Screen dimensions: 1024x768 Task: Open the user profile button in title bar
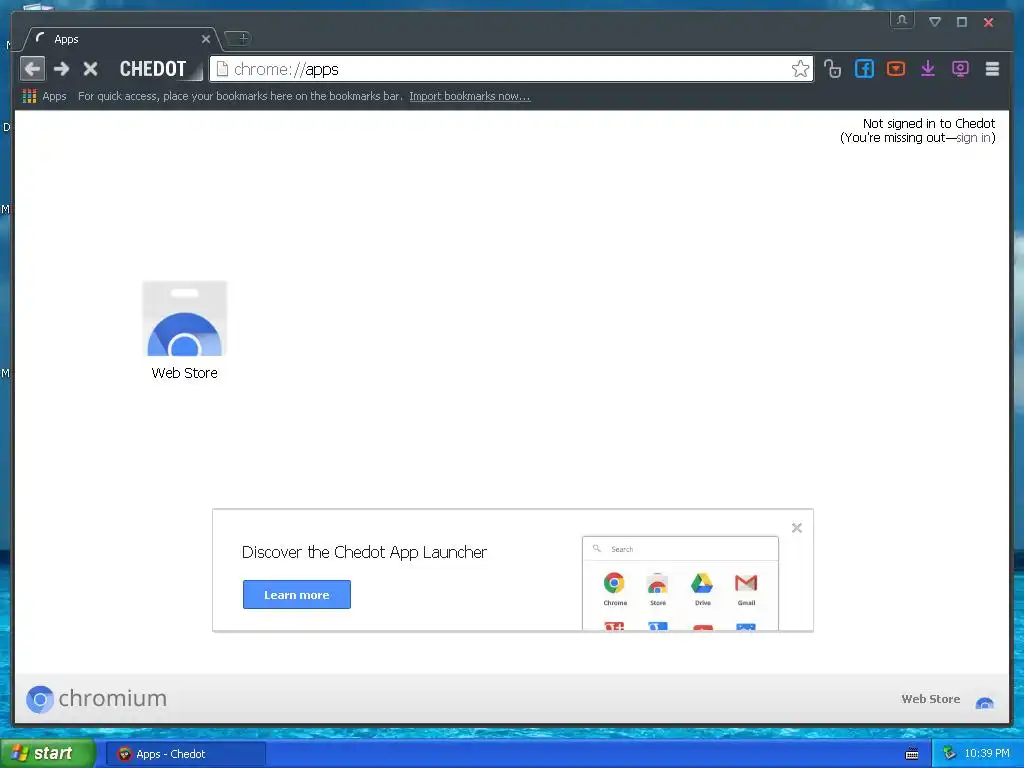[902, 20]
